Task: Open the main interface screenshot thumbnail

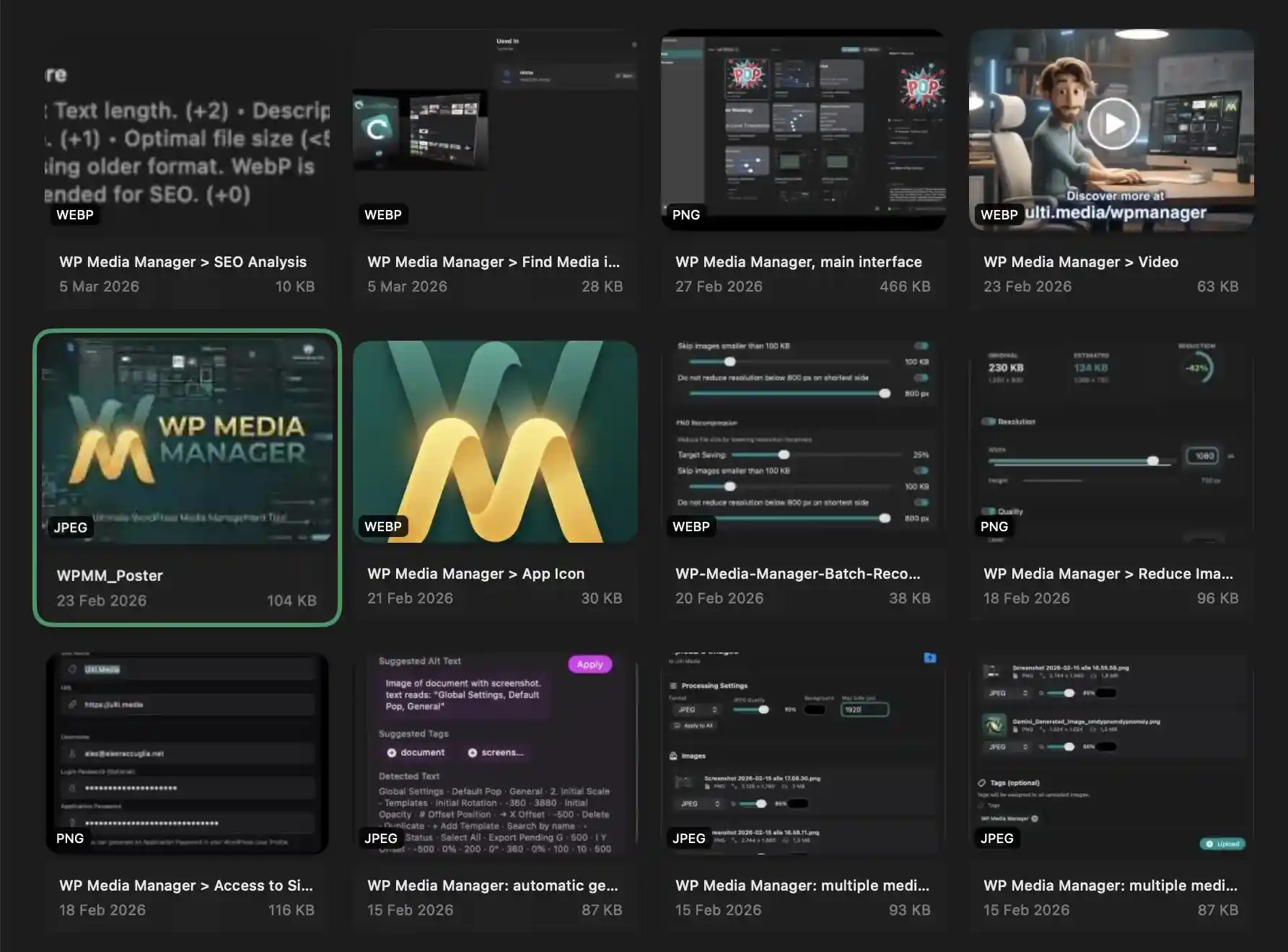Action: pos(803,130)
